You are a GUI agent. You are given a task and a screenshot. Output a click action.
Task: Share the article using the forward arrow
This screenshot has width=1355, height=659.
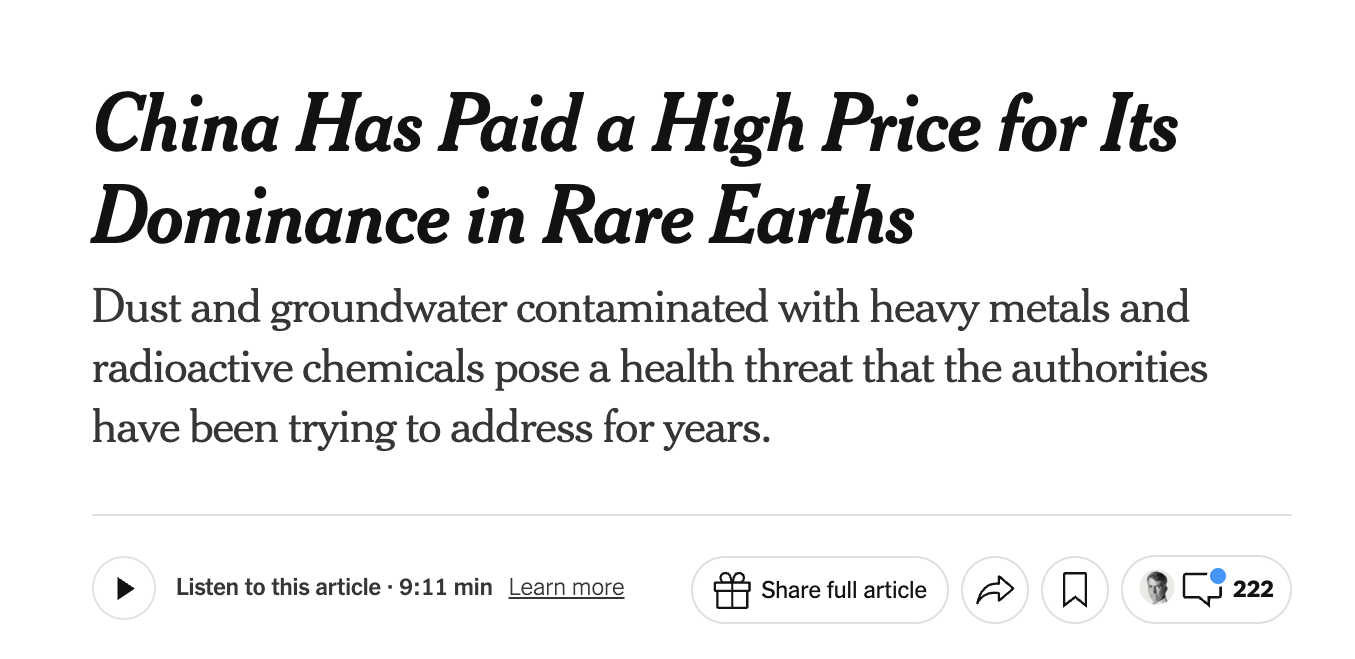tap(996, 589)
